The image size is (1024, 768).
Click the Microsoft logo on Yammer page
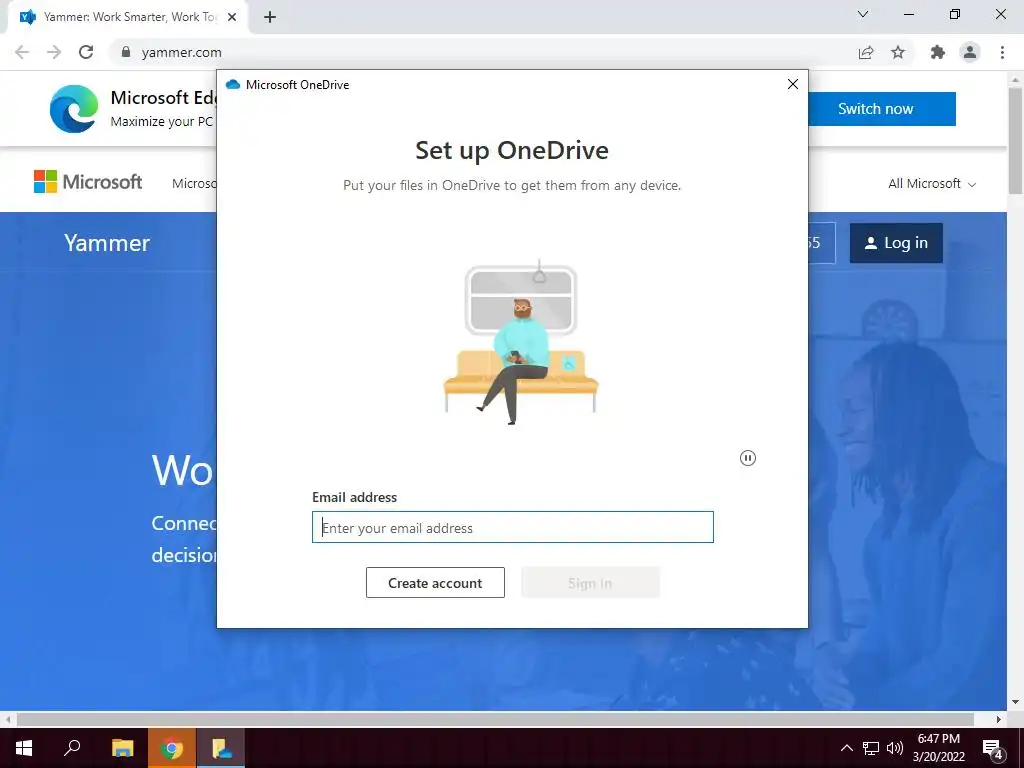[88, 182]
